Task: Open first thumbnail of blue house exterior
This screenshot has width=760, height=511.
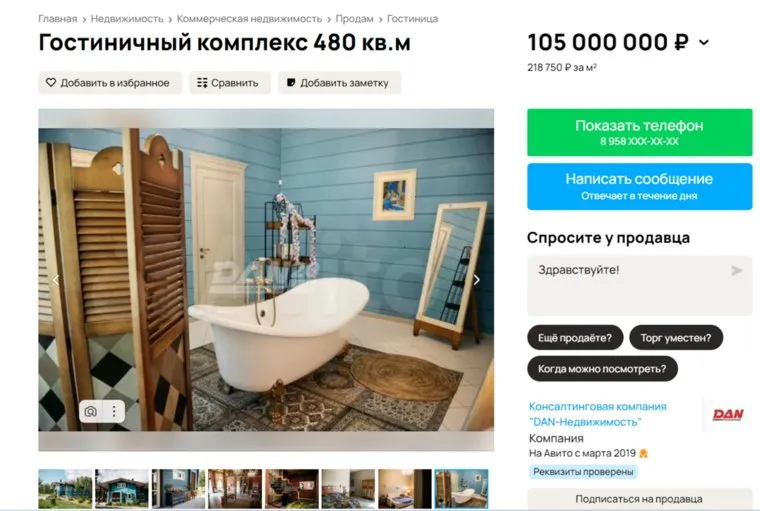Action: tap(65, 489)
